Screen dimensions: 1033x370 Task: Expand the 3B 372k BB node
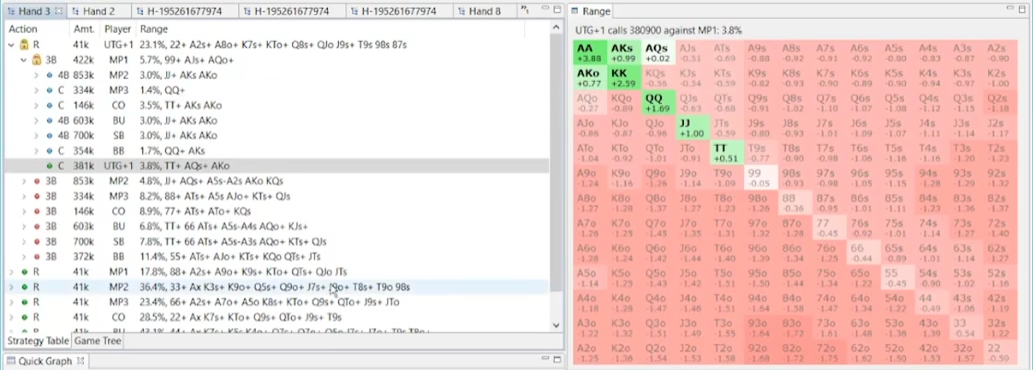tap(24, 257)
